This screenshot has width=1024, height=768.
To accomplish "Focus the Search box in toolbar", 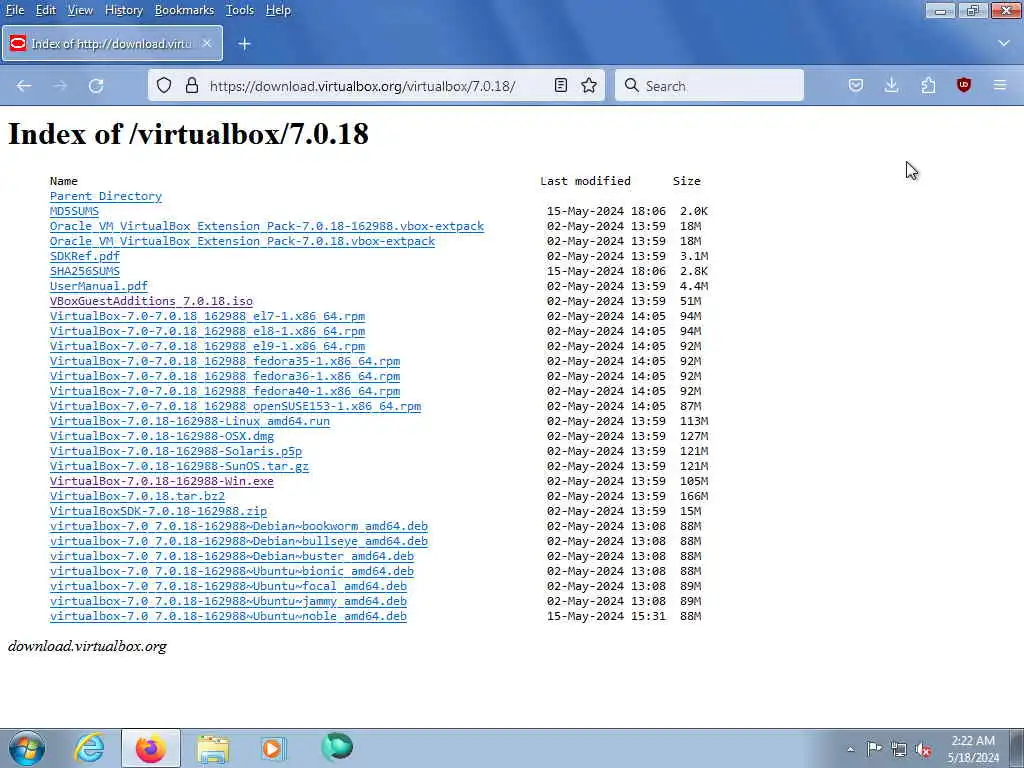I will point(709,86).
